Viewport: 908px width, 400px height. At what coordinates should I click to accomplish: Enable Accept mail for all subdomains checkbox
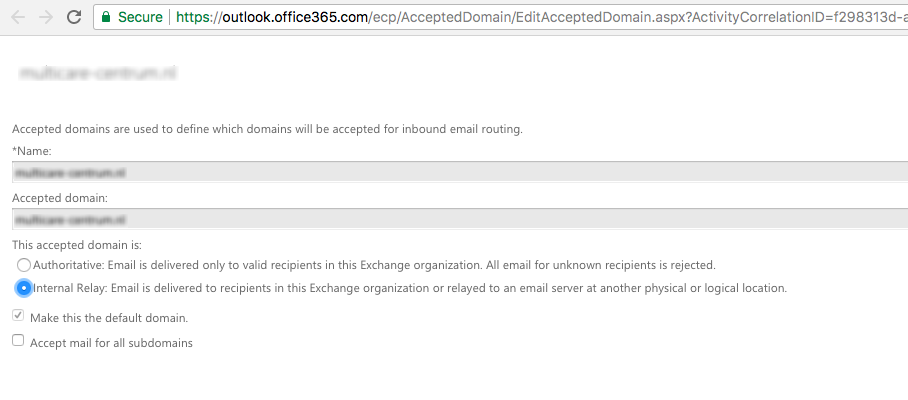pyautogui.click(x=18, y=340)
